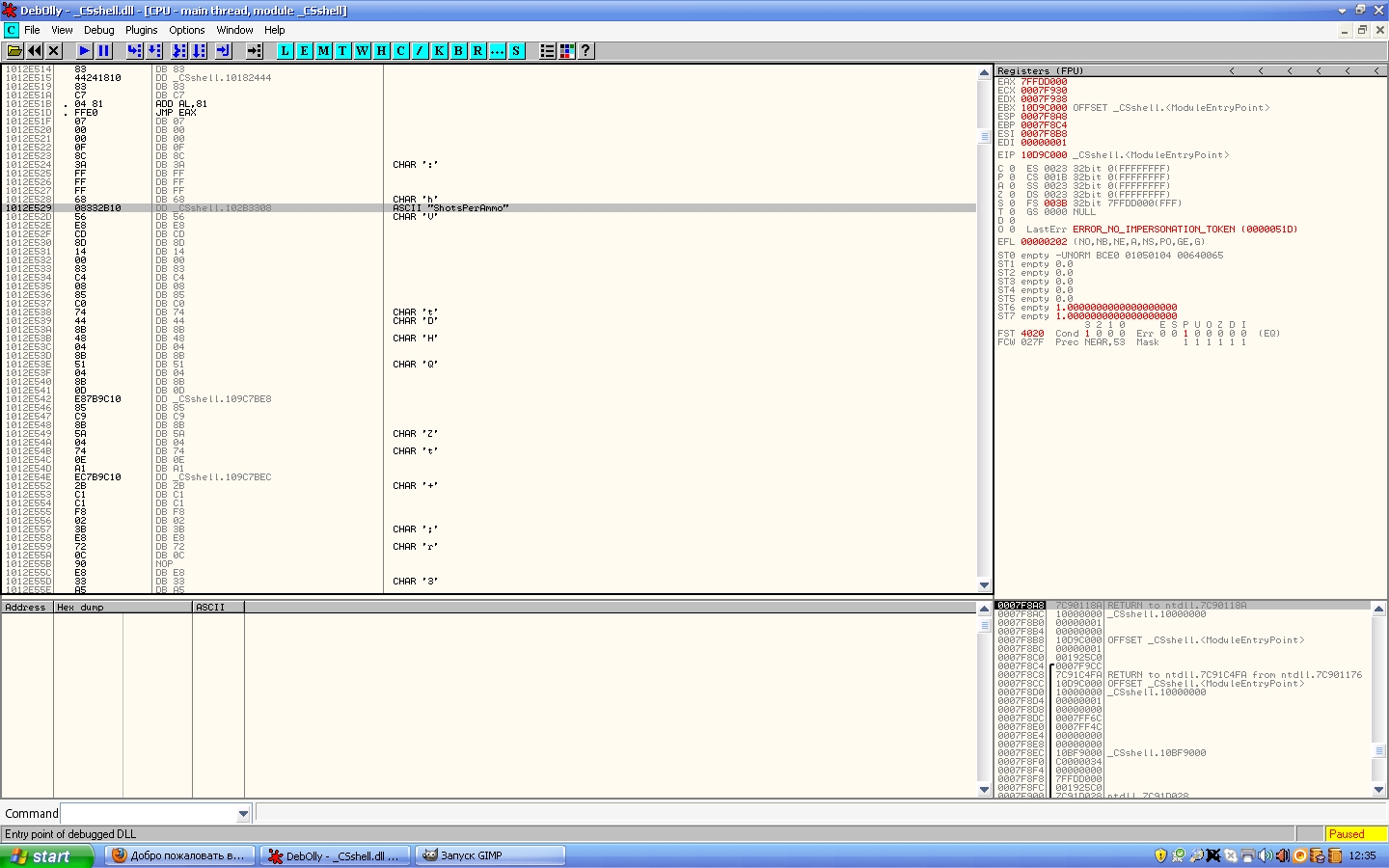
Task: Open the Windows Start button
Action: click(47, 856)
